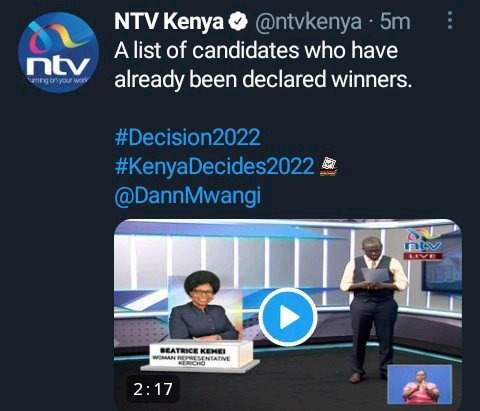Image resolution: width=480 pixels, height=411 pixels.
Task: Visit the @DannMwangi mention
Action: pyautogui.click(x=188, y=196)
